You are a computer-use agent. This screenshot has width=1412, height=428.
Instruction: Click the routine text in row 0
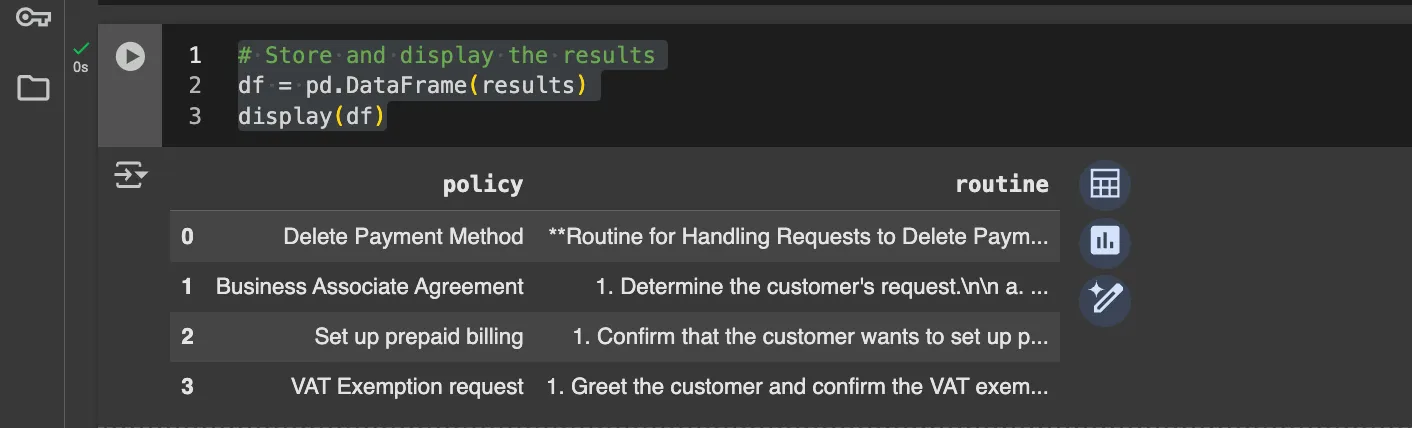pos(798,237)
